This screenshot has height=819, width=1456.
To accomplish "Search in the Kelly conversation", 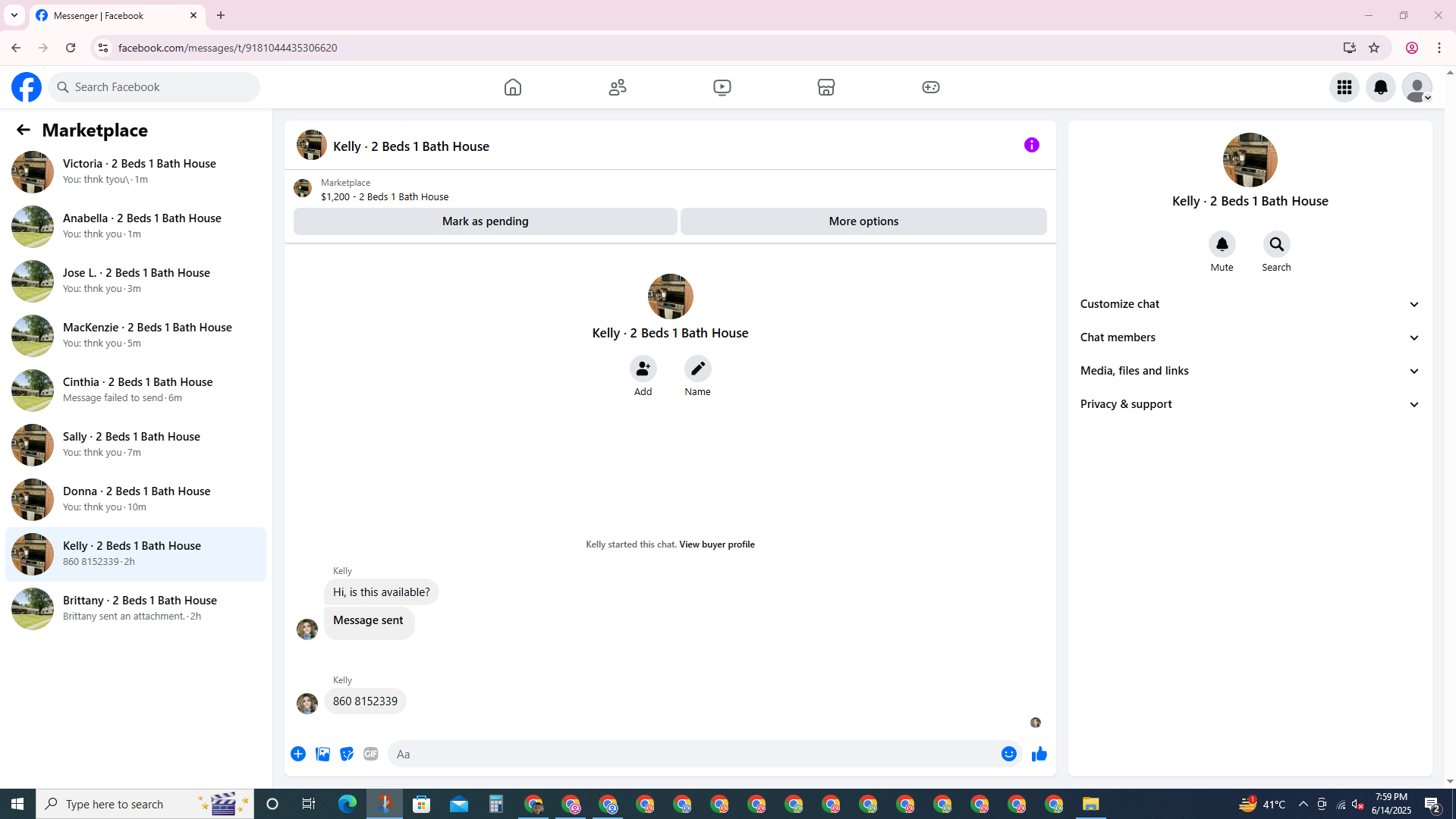I will pyautogui.click(x=1277, y=244).
